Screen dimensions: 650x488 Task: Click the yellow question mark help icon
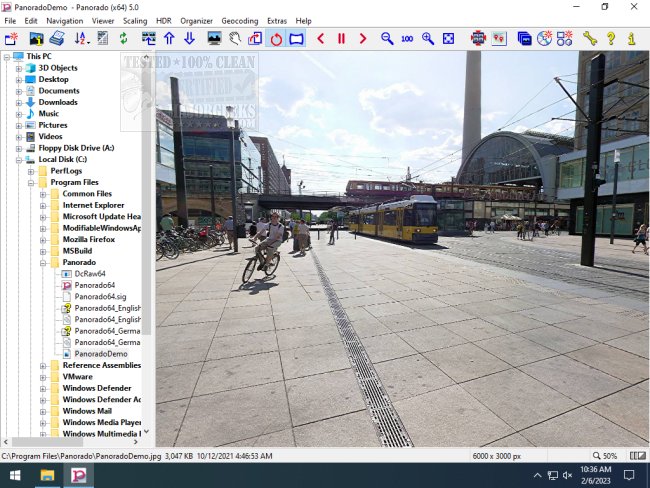610,38
